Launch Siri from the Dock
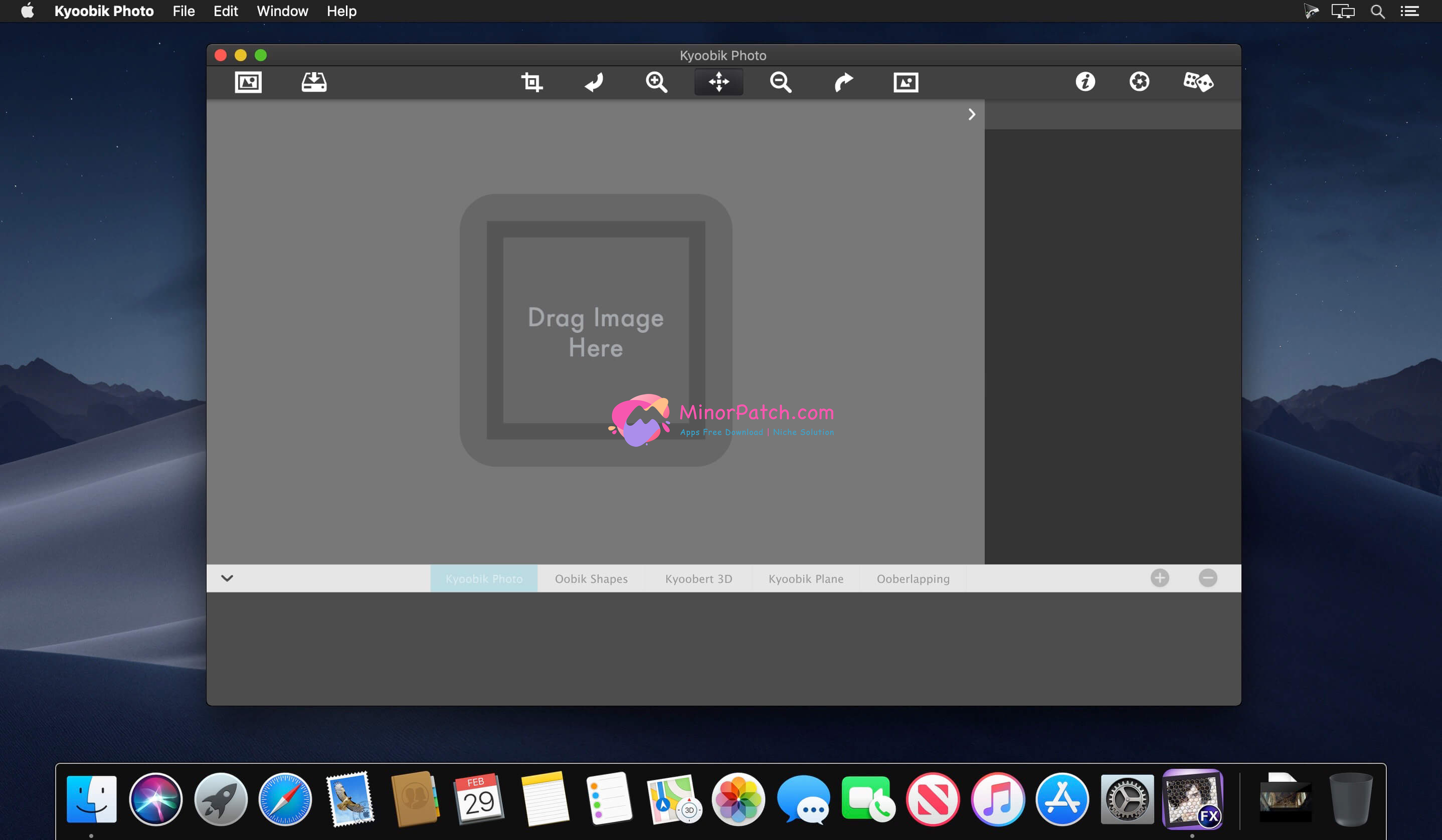The height and width of the screenshot is (840, 1442). (155, 799)
